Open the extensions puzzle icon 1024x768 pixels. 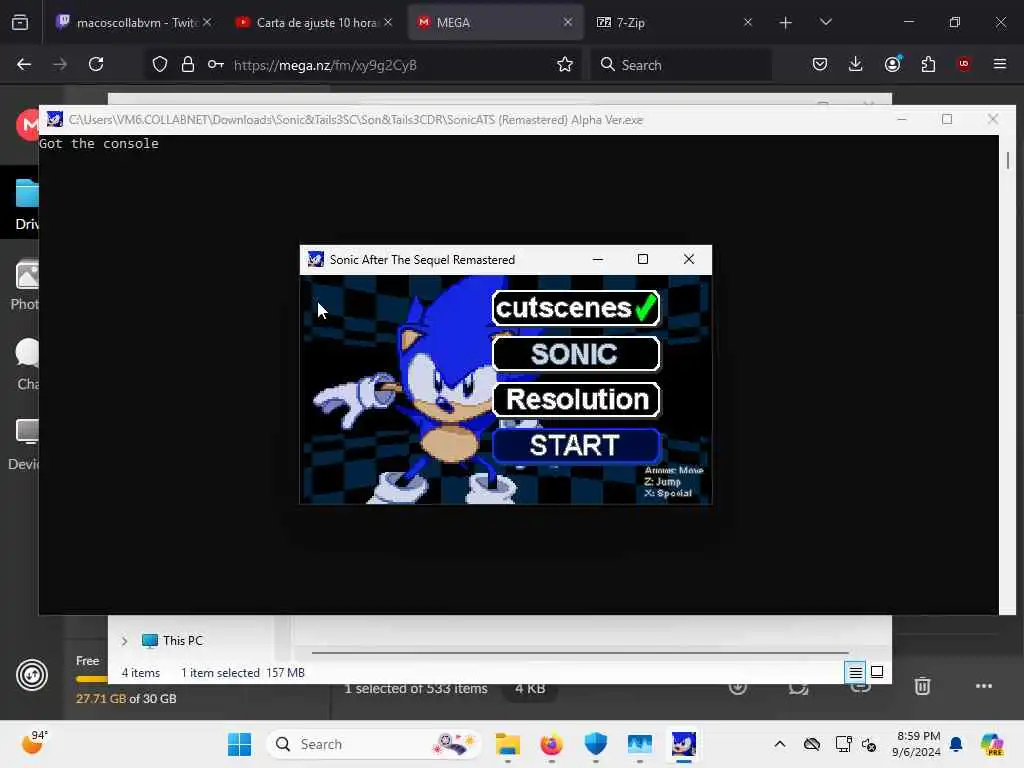tap(928, 64)
